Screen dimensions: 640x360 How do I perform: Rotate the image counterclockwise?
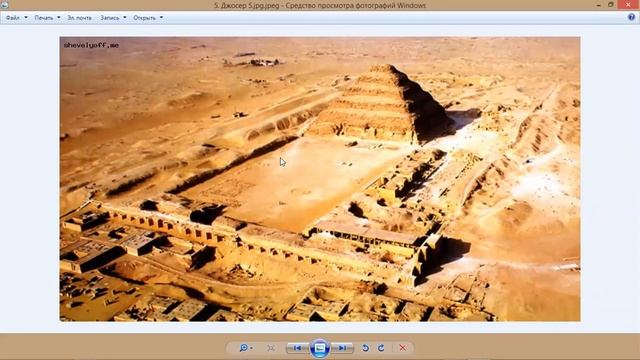[x=365, y=348]
